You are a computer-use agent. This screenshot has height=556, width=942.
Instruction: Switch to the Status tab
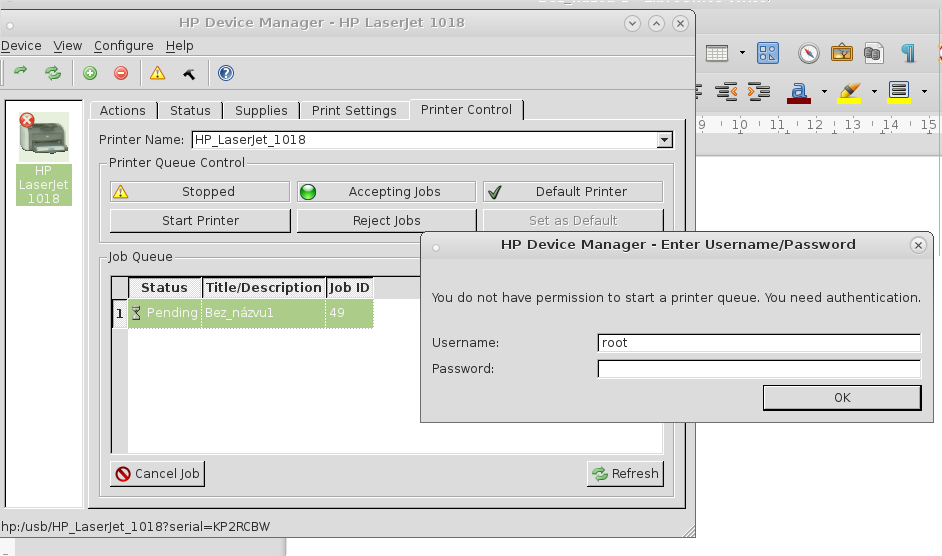tap(190, 111)
